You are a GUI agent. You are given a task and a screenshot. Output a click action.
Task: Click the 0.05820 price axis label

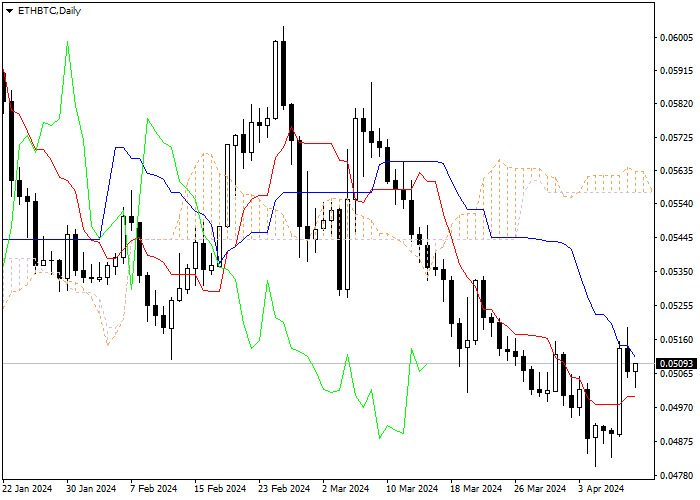coord(677,104)
